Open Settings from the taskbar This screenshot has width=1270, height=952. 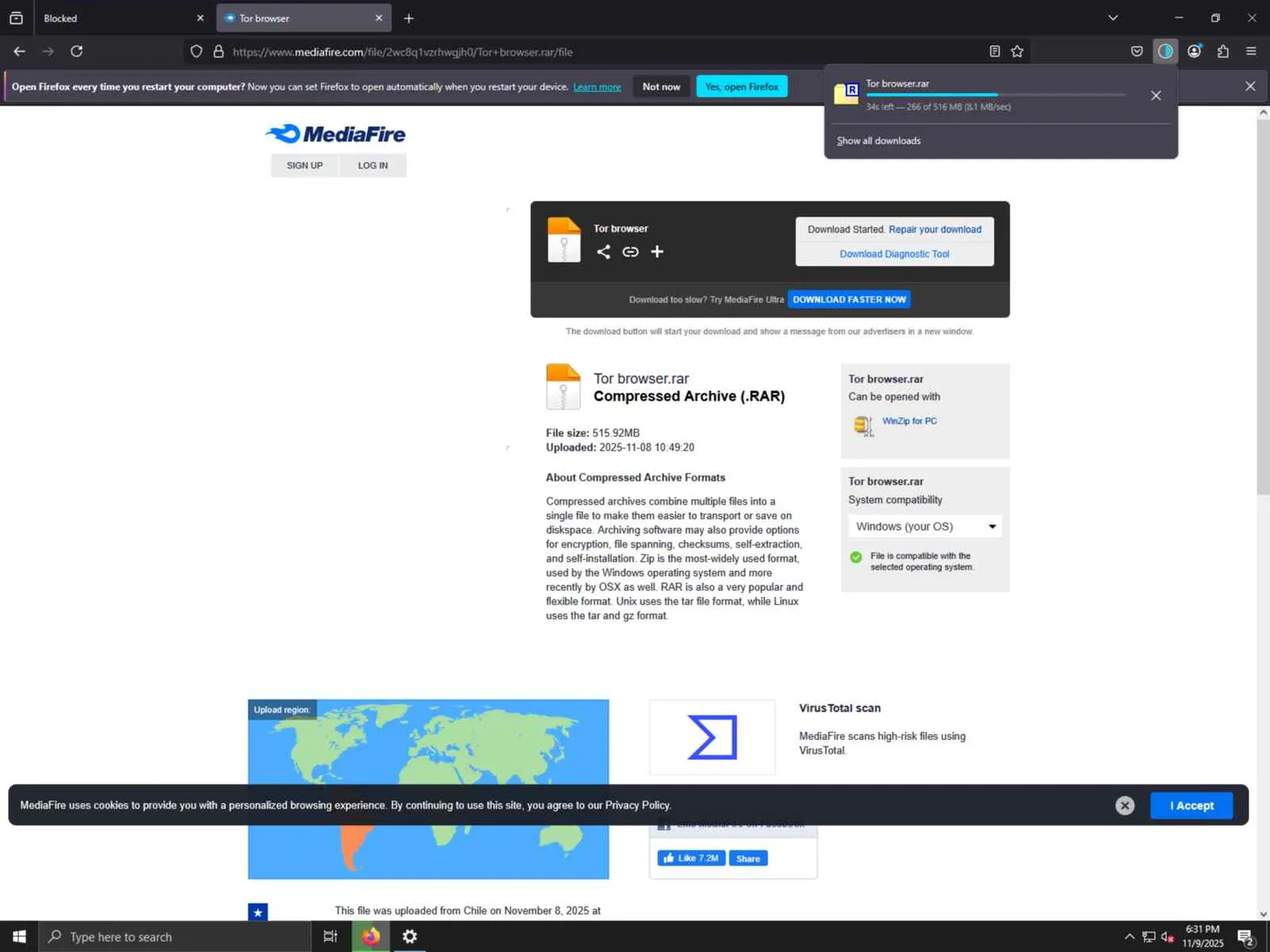pos(410,937)
